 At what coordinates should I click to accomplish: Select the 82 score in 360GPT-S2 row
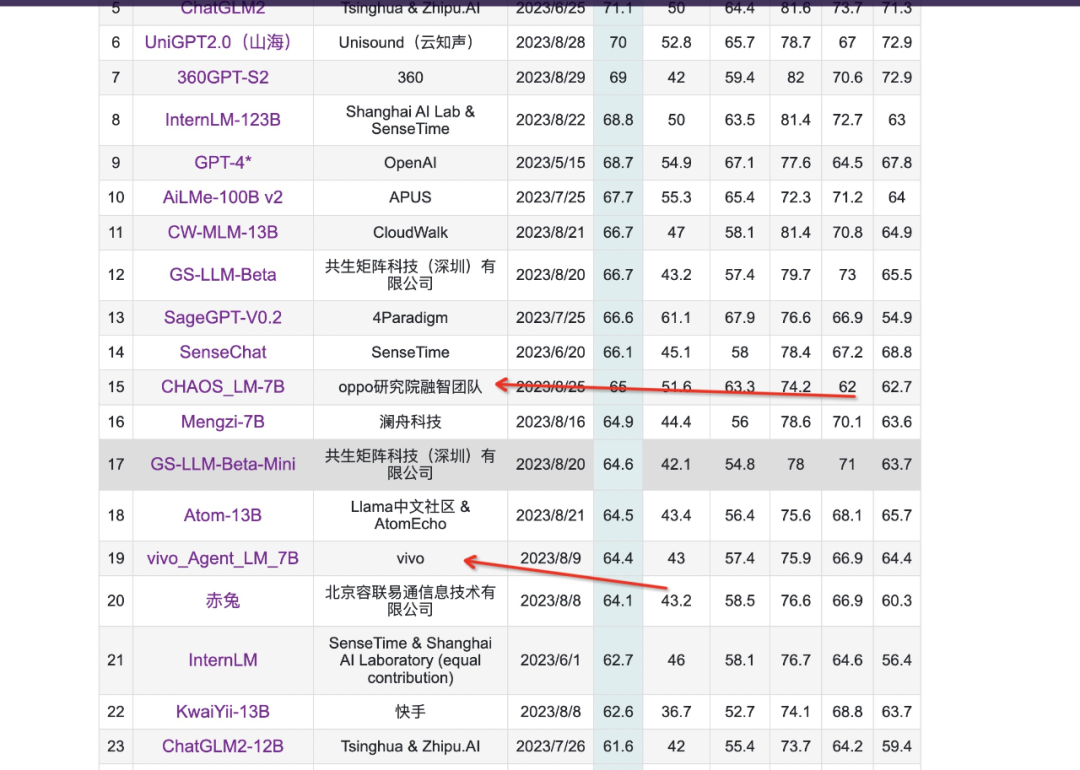(x=796, y=78)
